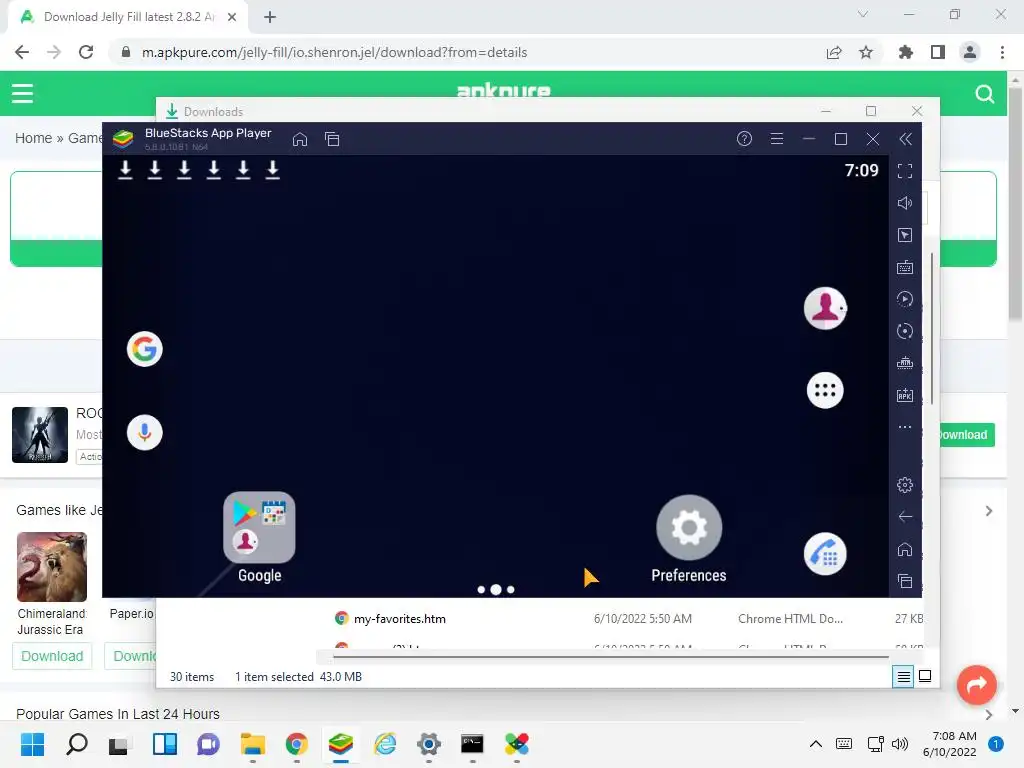Toggle the Chrome side panel
Screen dimensions: 1024x768
938,52
